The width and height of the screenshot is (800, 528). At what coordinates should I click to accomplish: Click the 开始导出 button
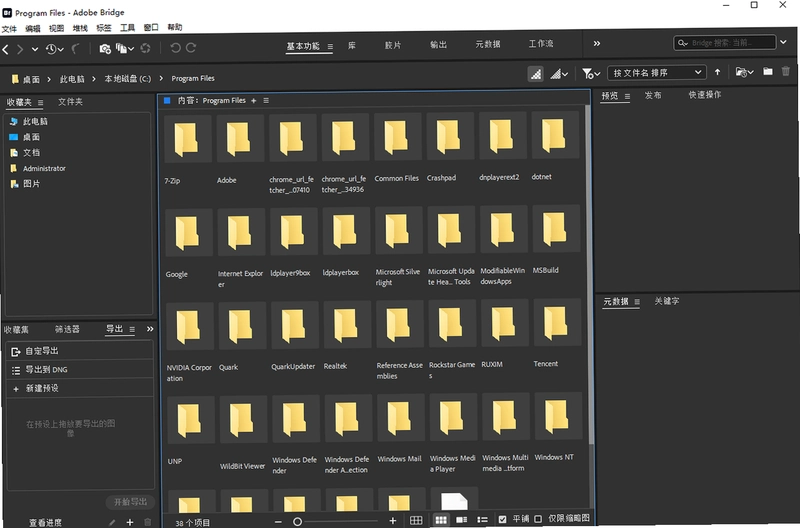point(130,502)
